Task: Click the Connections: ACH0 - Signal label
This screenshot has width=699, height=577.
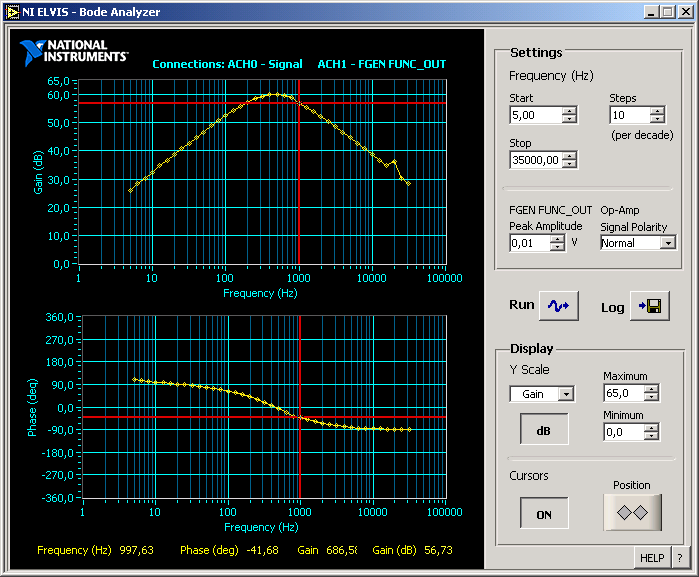Action: [227, 64]
